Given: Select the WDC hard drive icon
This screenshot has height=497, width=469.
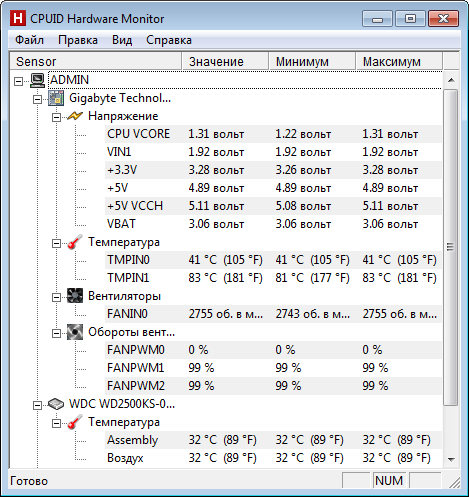Looking at the screenshot, I should click(x=56, y=404).
